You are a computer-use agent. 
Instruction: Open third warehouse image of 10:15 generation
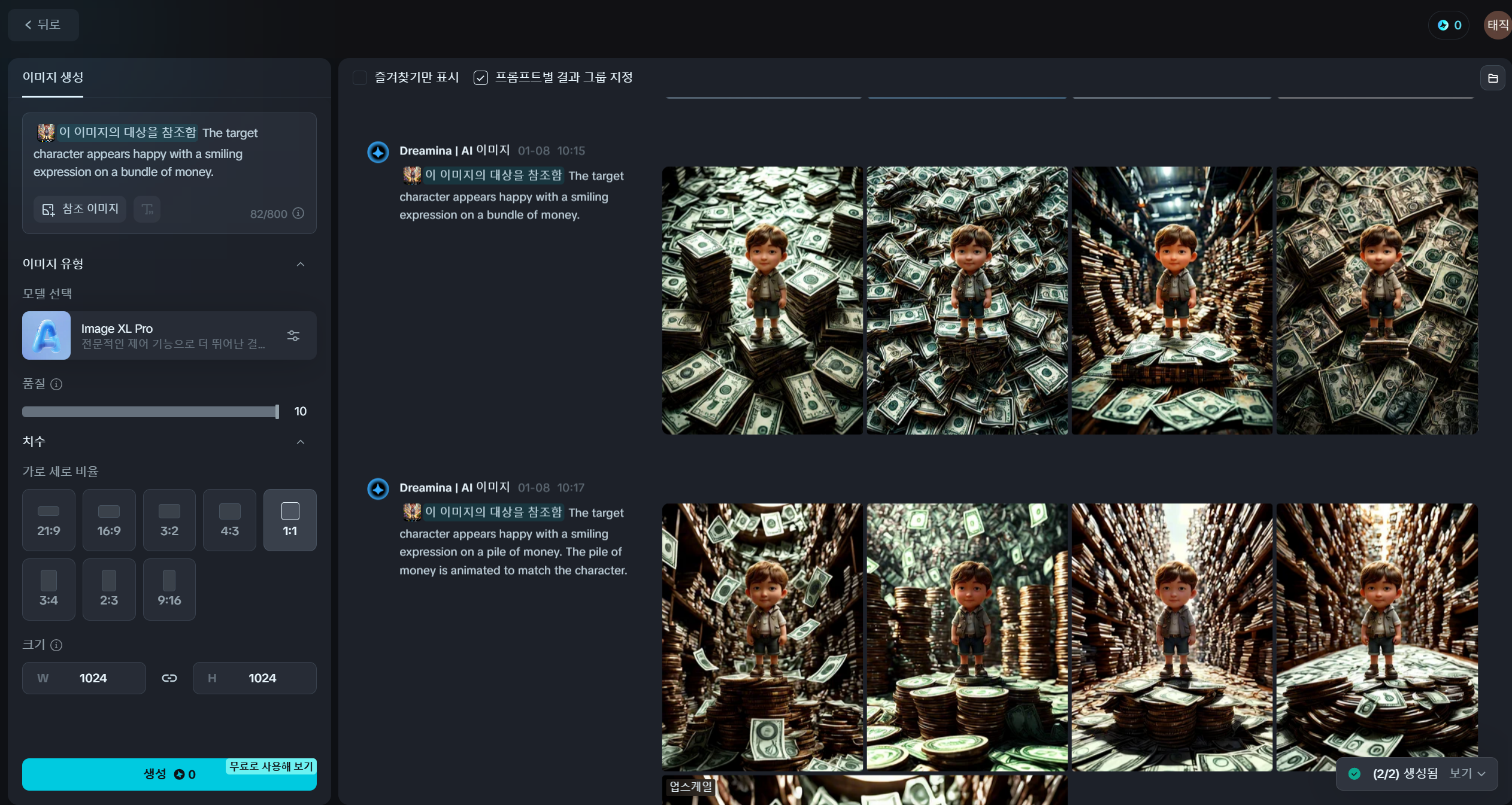pos(1172,300)
